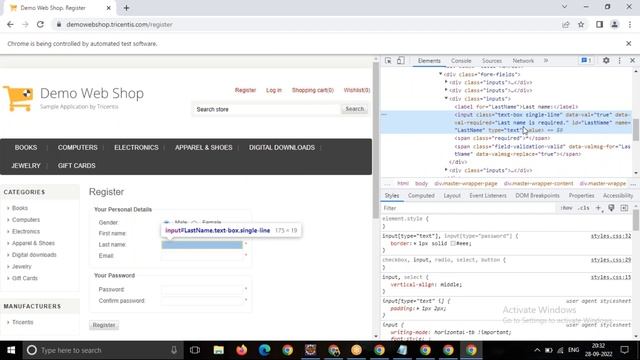Collapse the expanded div class inputs node
Viewport: 640px width, 360px height.
tap(446, 98)
